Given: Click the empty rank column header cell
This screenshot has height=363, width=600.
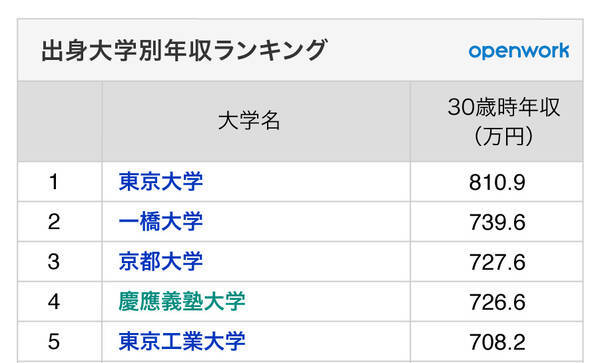Looking at the screenshot, I should [x=60, y=121].
